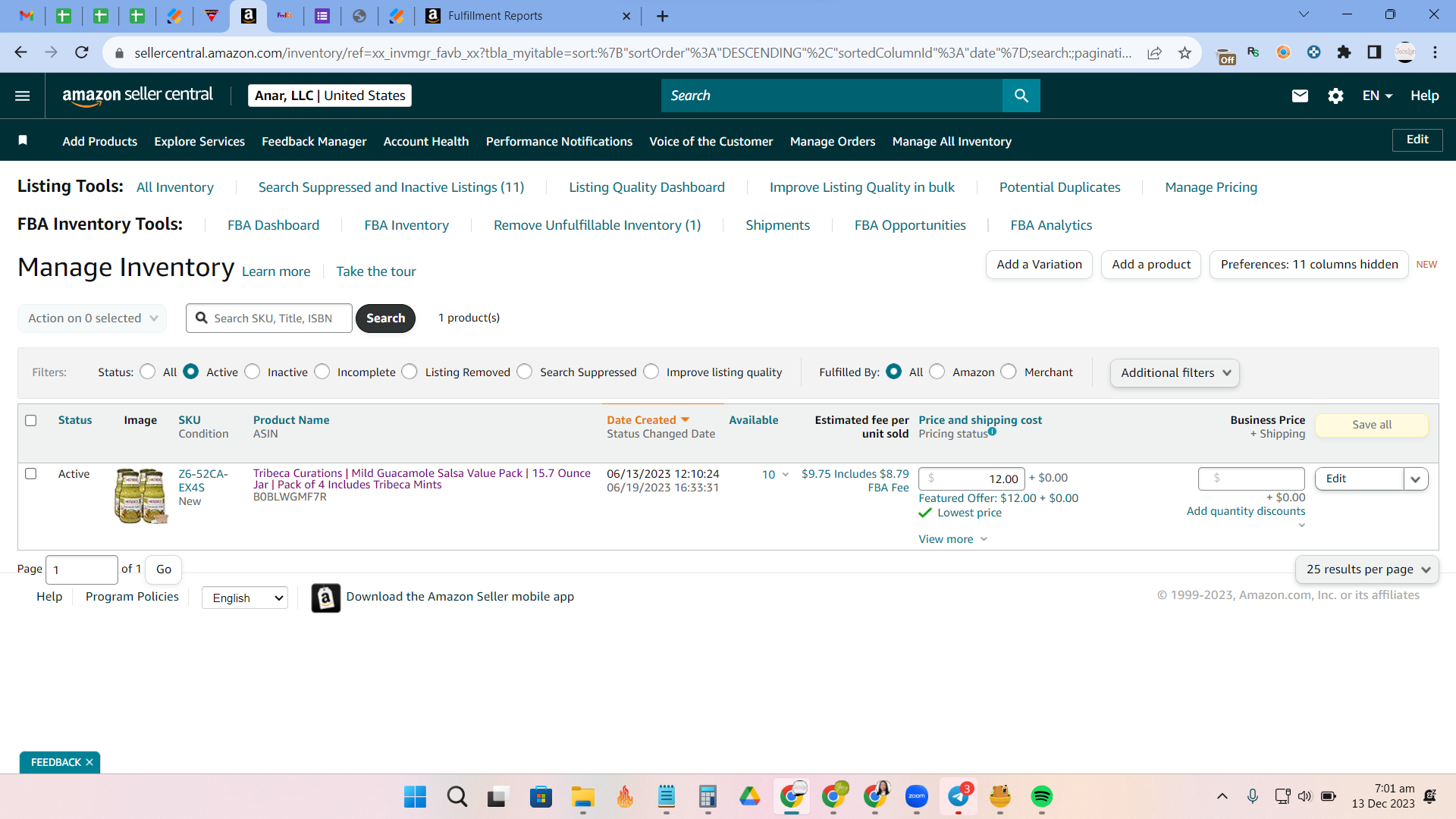Open the Edit button dropdown arrow
The image size is (1456, 819).
[x=1416, y=479]
